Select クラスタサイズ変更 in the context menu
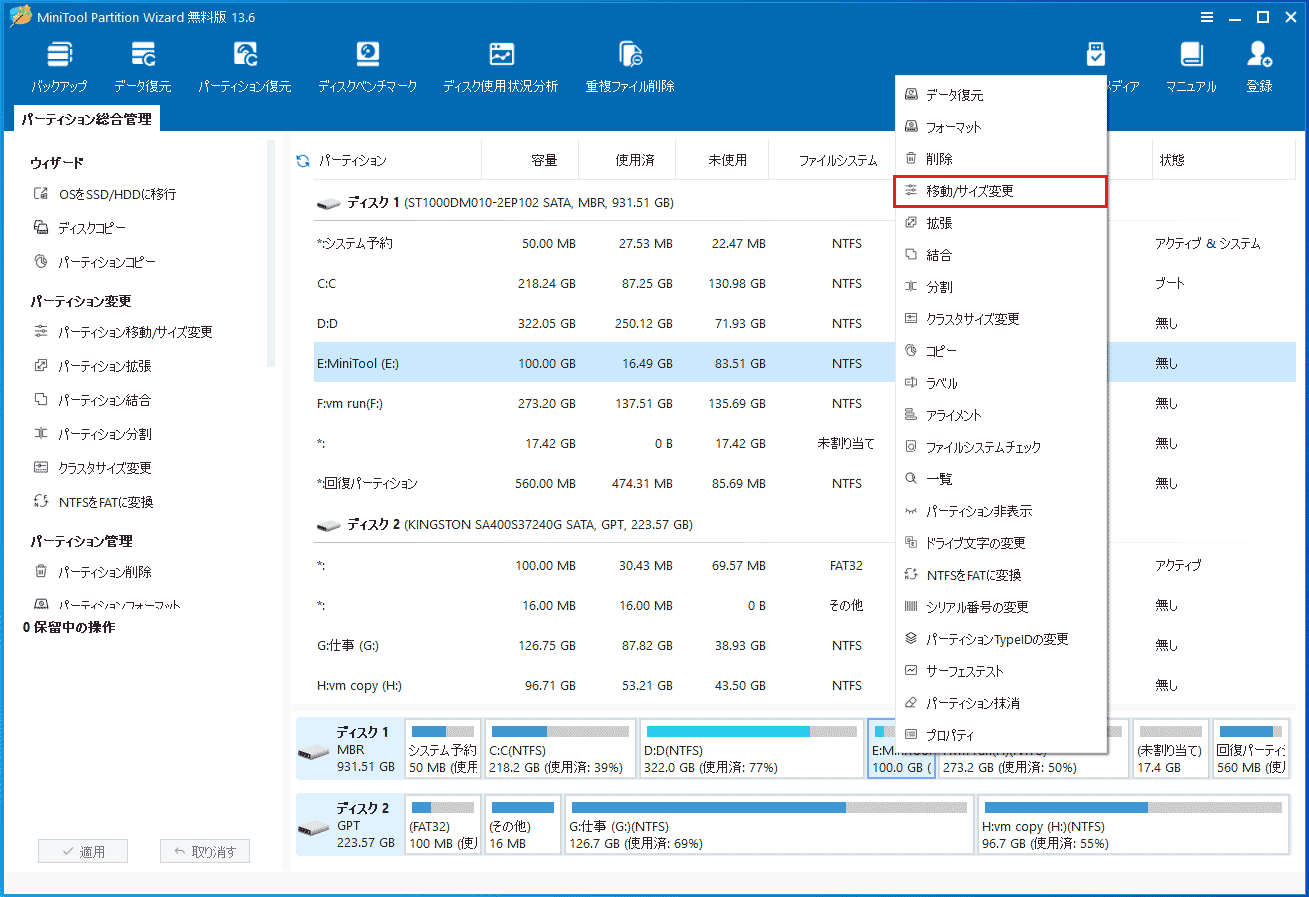The height and width of the screenshot is (897, 1309). pyautogui.click(x=1001, y=319)
